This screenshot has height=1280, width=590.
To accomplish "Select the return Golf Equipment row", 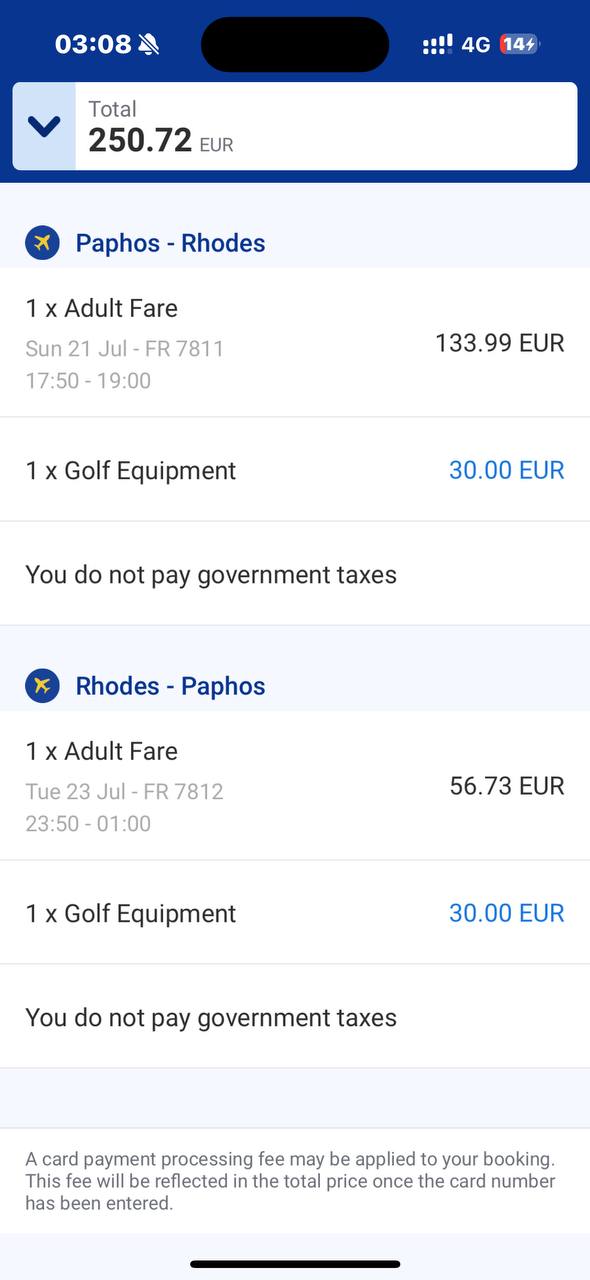I will coord(295,913).
